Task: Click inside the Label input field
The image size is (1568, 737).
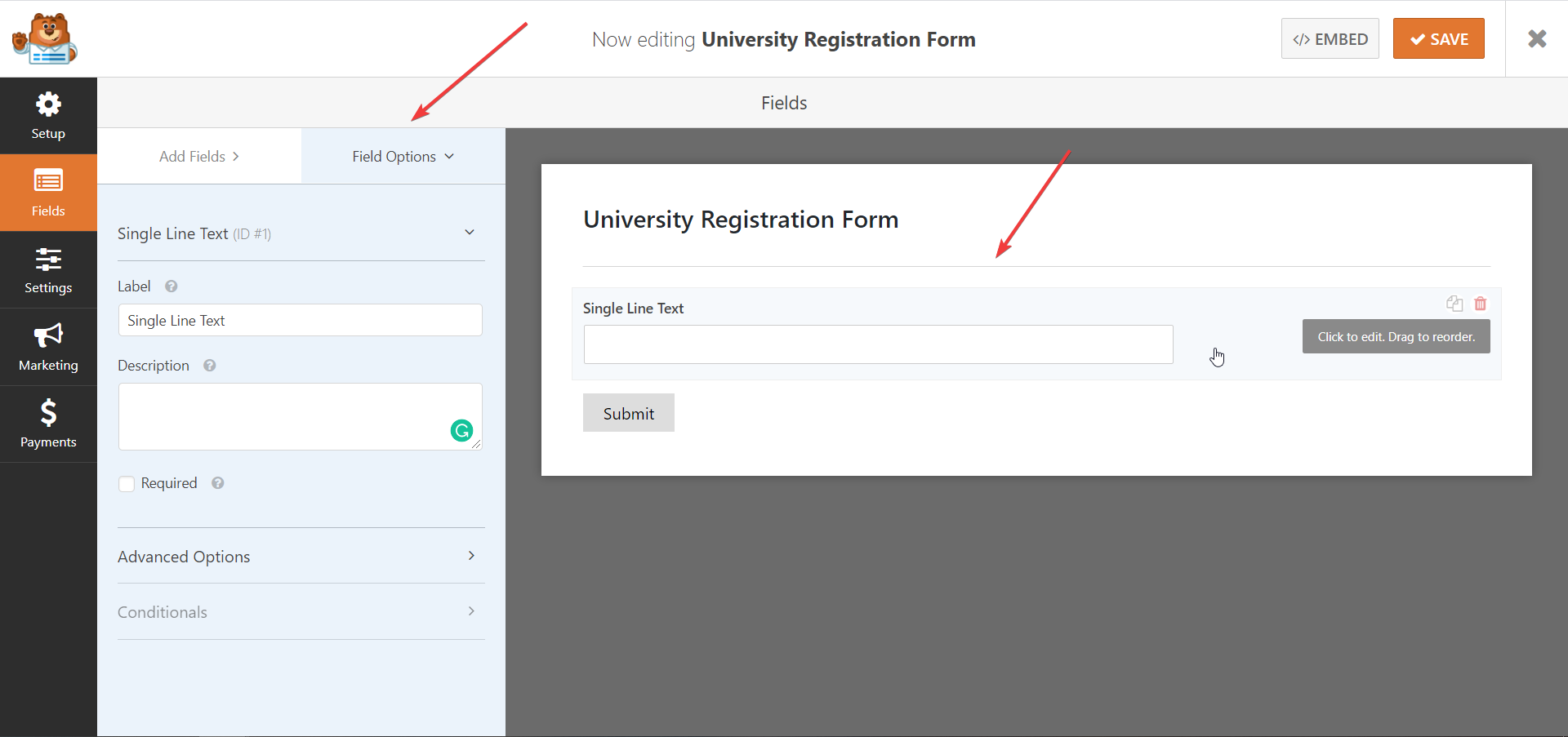Action: [300, 320]
